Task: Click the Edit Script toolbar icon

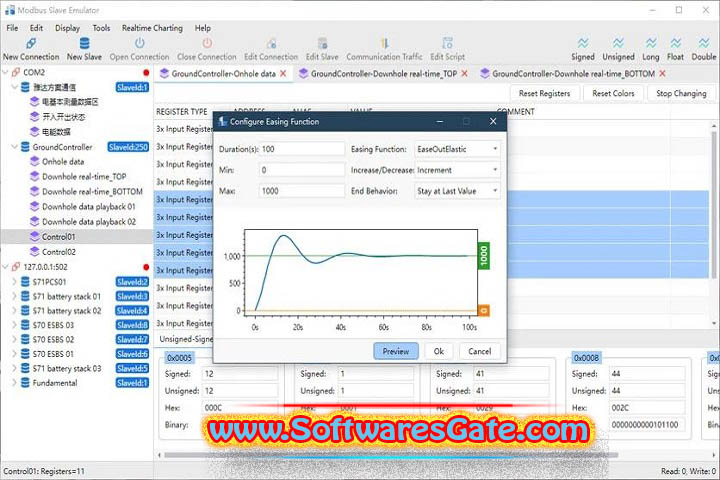Action: [447, 44]
